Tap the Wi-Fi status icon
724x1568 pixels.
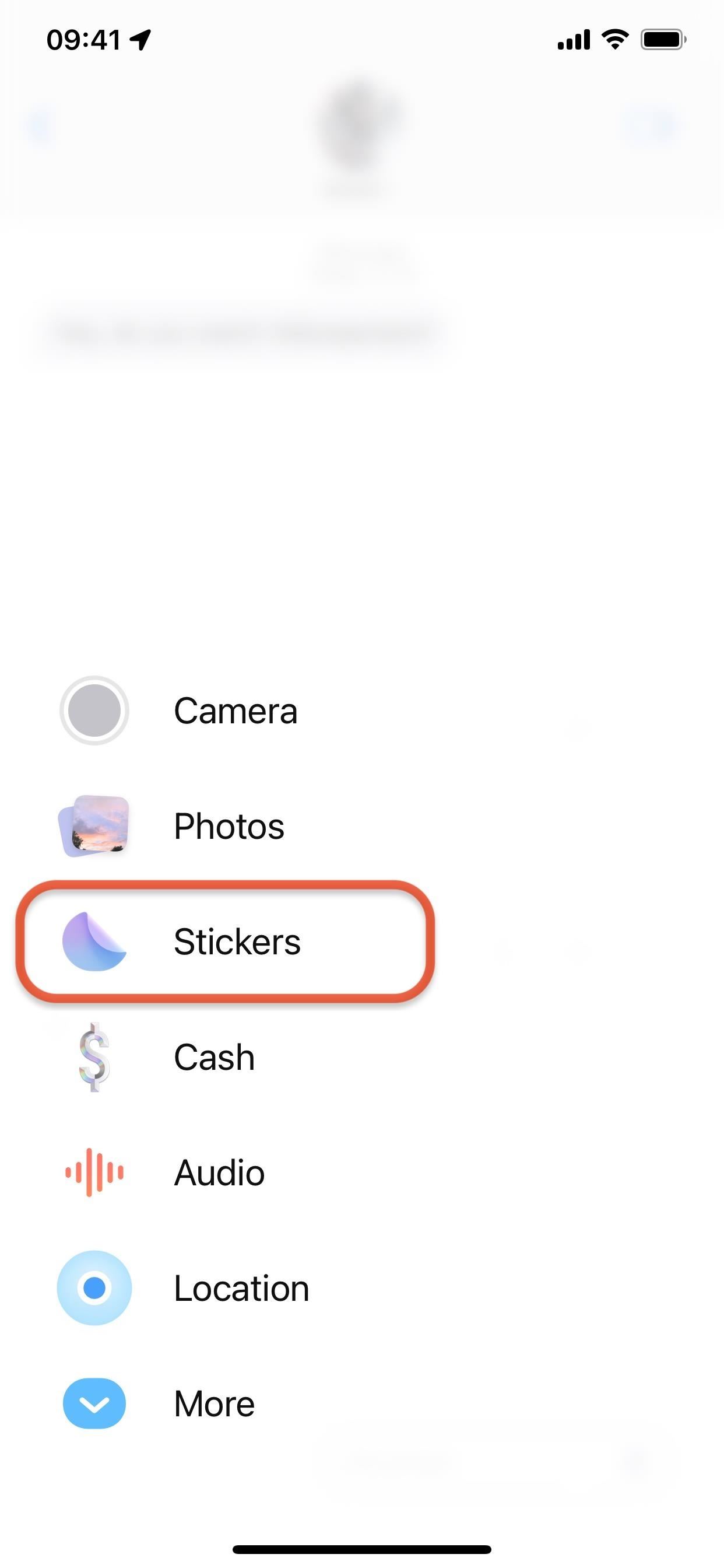click(615, 40)
